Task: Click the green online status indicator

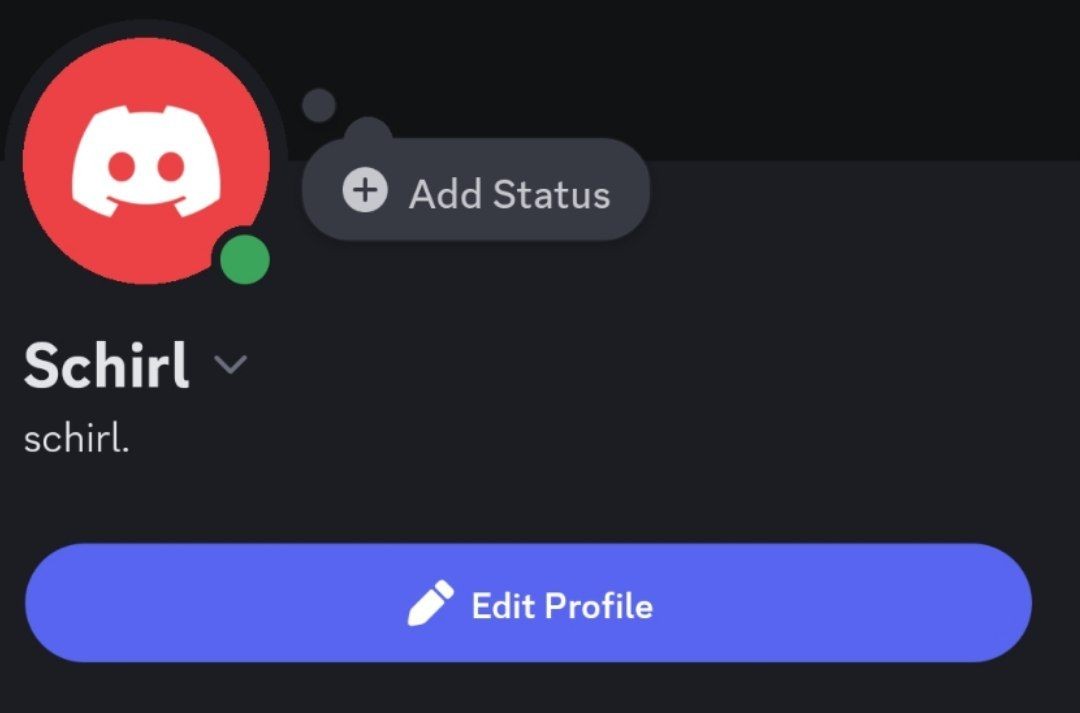Action: click(x=245, y=260)
